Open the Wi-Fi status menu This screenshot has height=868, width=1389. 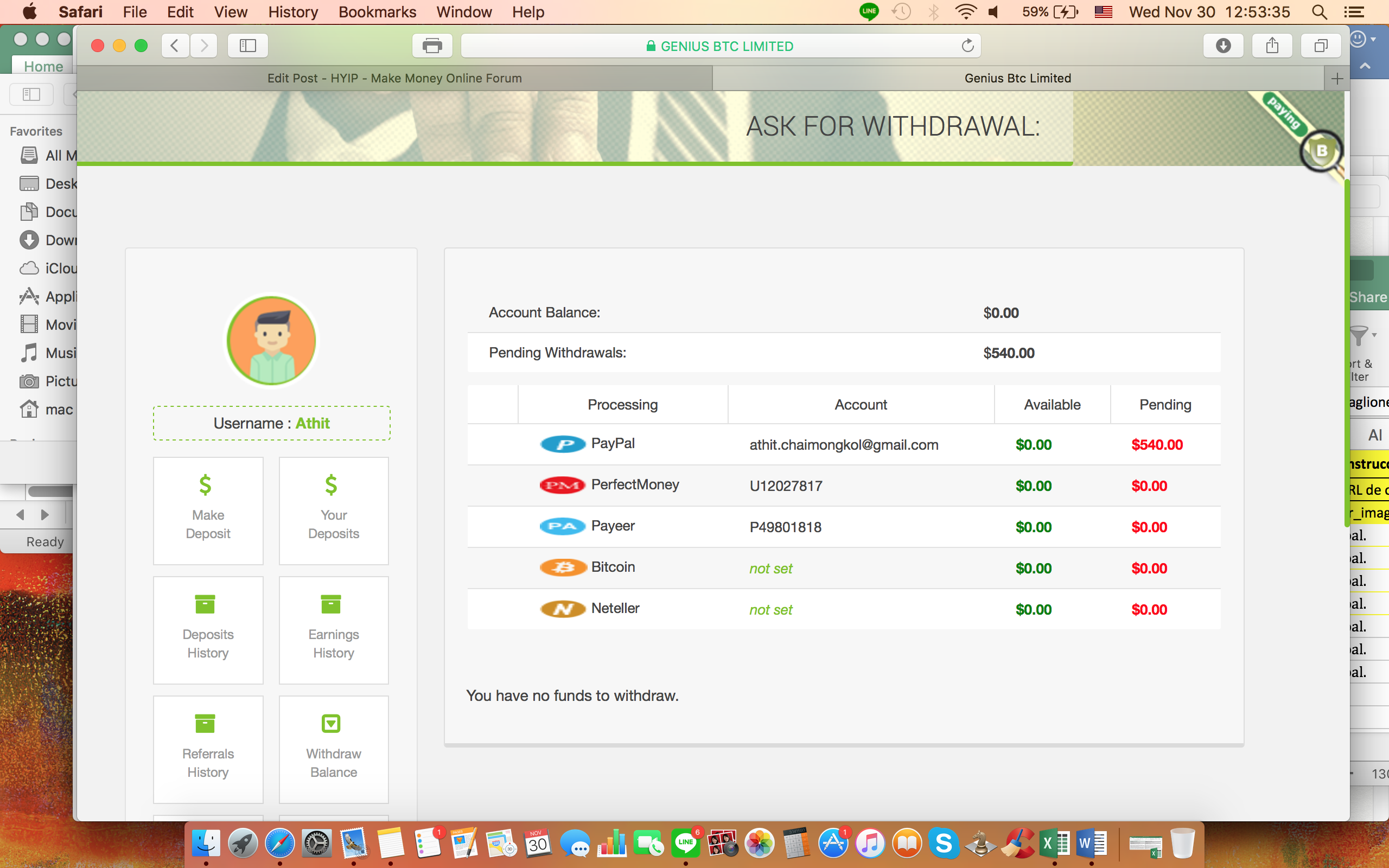(x=965, y=12)
